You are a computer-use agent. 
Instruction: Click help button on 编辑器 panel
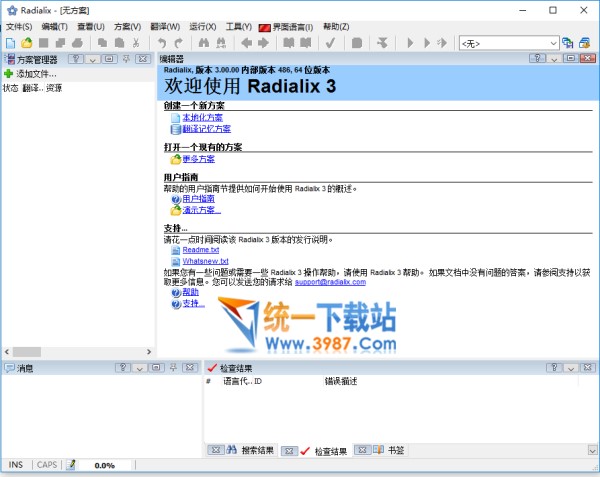(x=538, y=58)
